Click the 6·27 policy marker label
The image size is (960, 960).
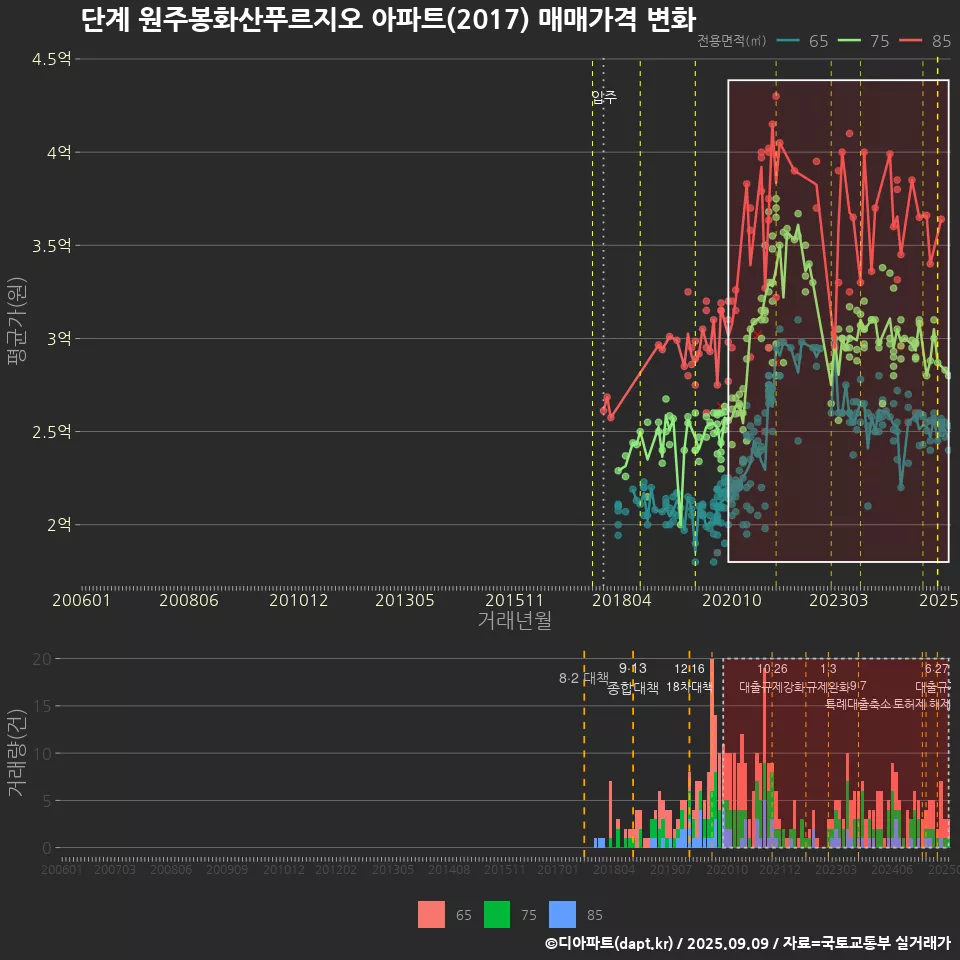coord(936,669)
